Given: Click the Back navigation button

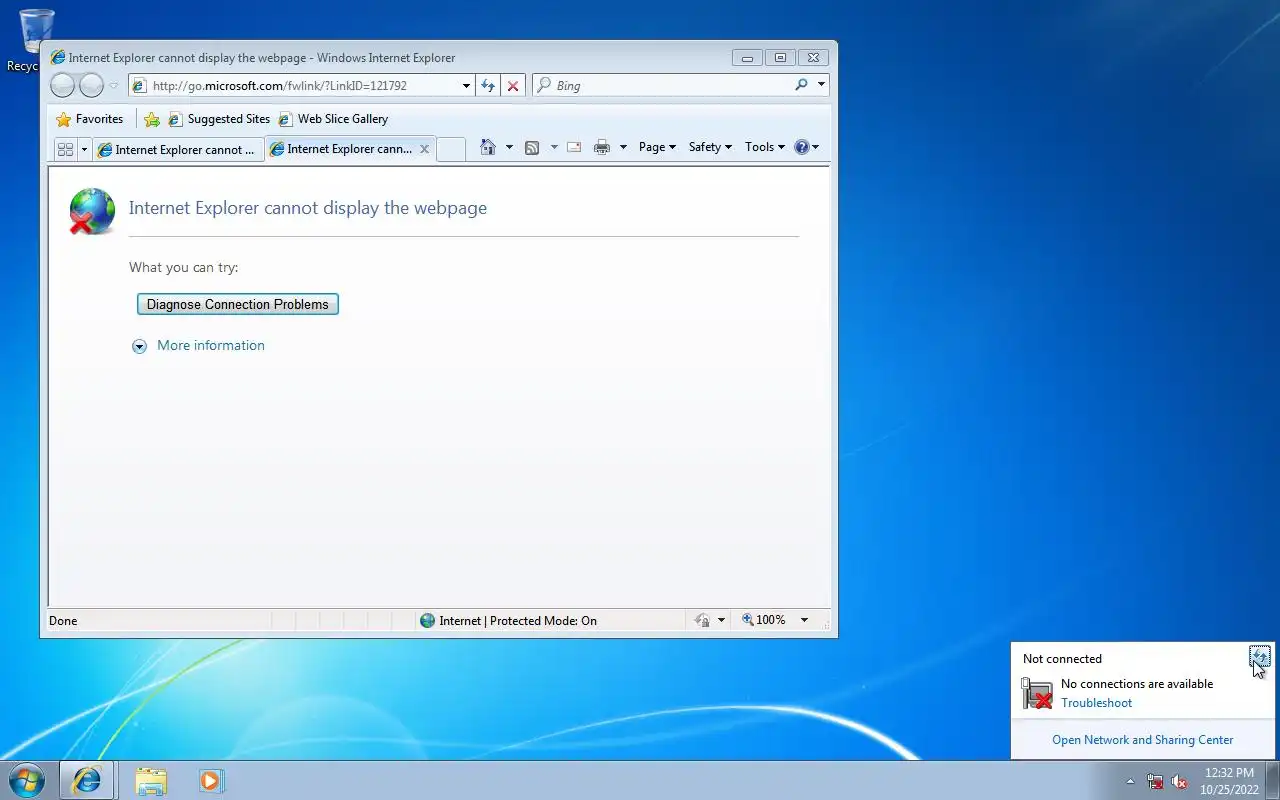Looking at the screenshot, I should coord(62,86).
